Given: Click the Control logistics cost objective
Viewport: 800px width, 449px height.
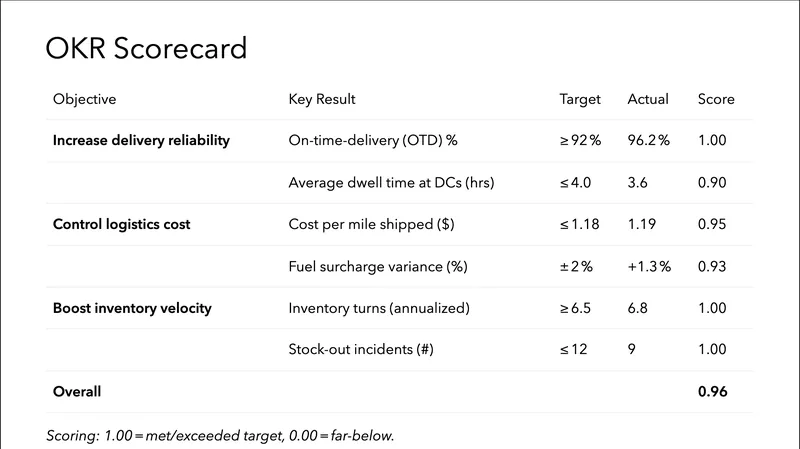Looking at the screenshot, I should [x=121, y=224].
